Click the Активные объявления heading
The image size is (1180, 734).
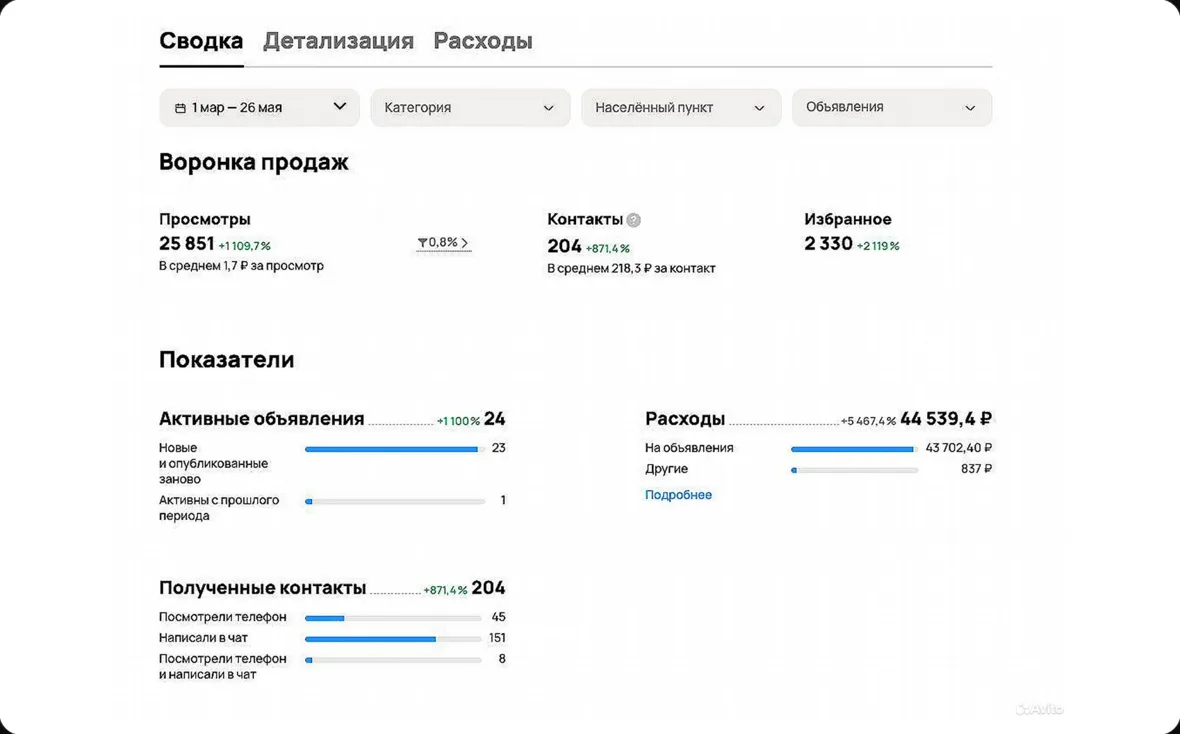261,419
